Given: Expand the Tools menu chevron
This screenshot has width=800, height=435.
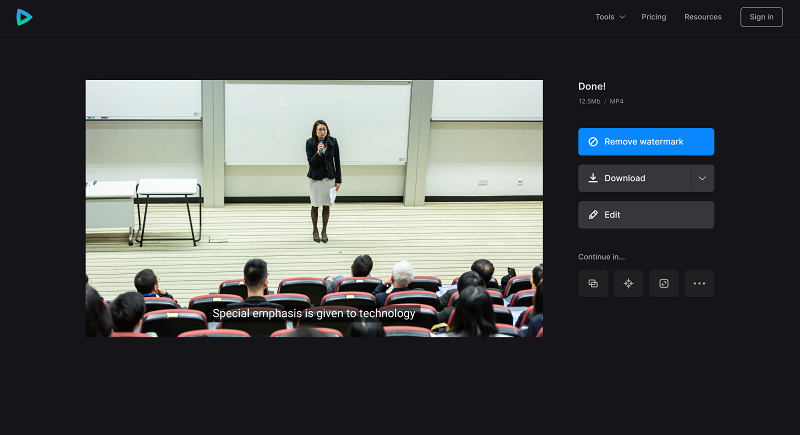Looking at the screenshot, I should tap(622, 17).
